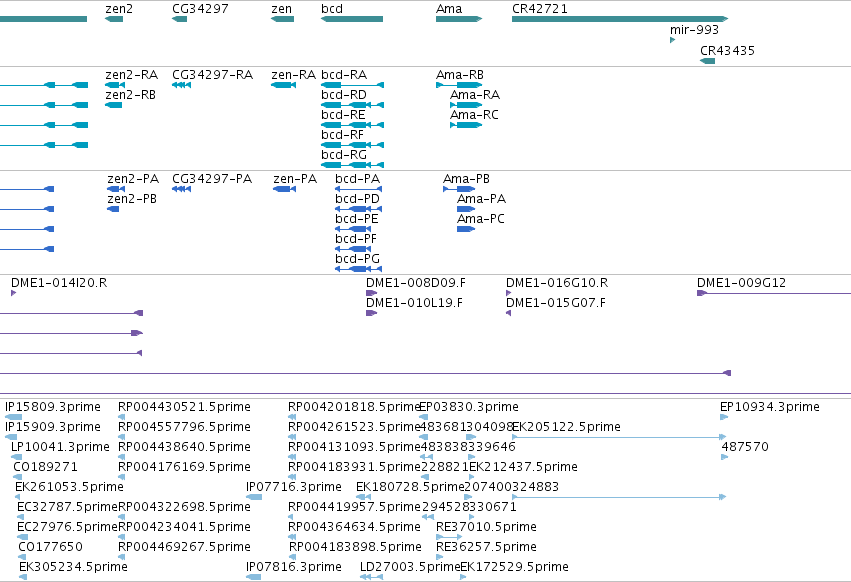Click the 487570 feature

click(x=725, y=457)
